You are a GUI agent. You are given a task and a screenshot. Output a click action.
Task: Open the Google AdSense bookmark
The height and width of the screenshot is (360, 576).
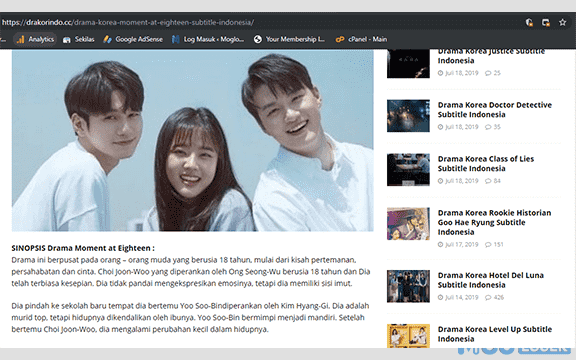pos(133,39)
